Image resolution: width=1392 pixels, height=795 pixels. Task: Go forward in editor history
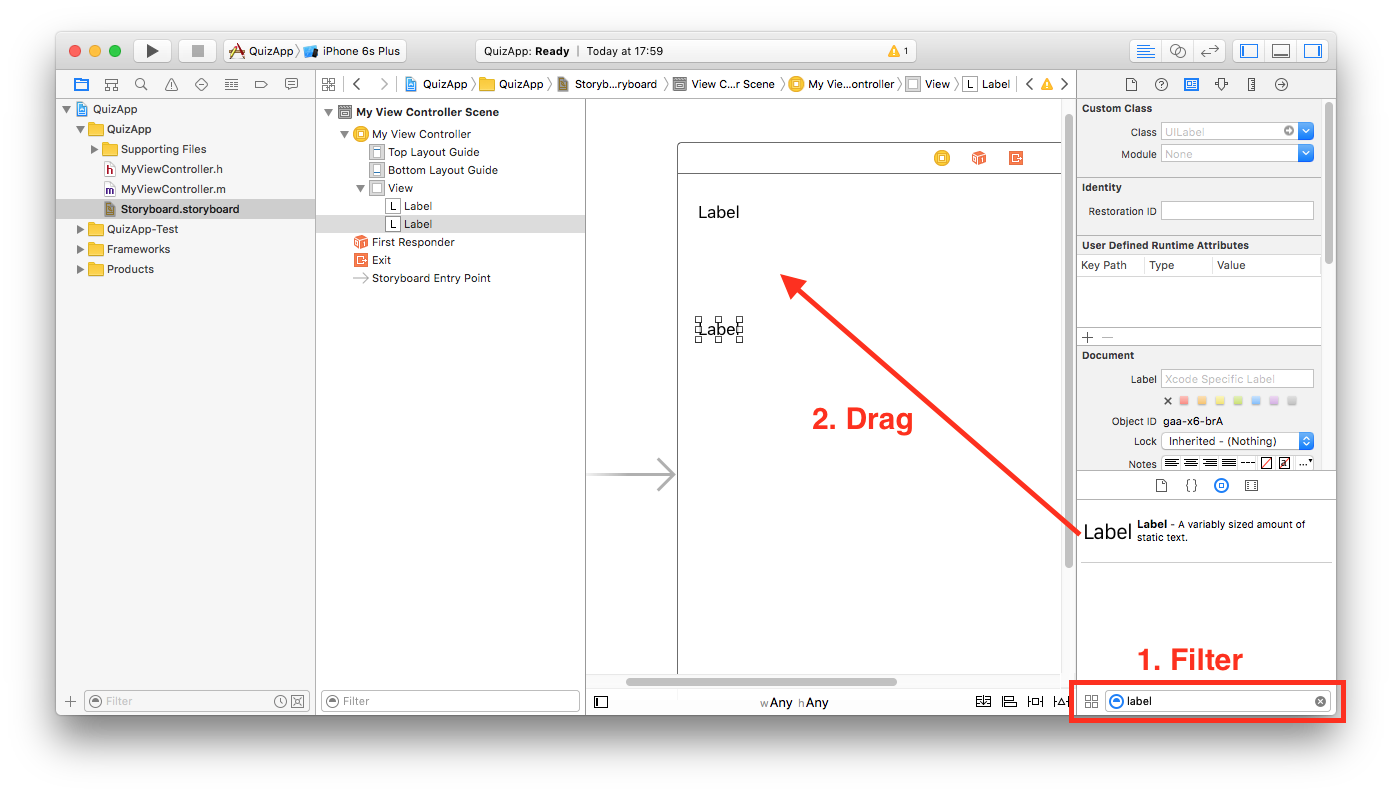click(x=384, y=84)
